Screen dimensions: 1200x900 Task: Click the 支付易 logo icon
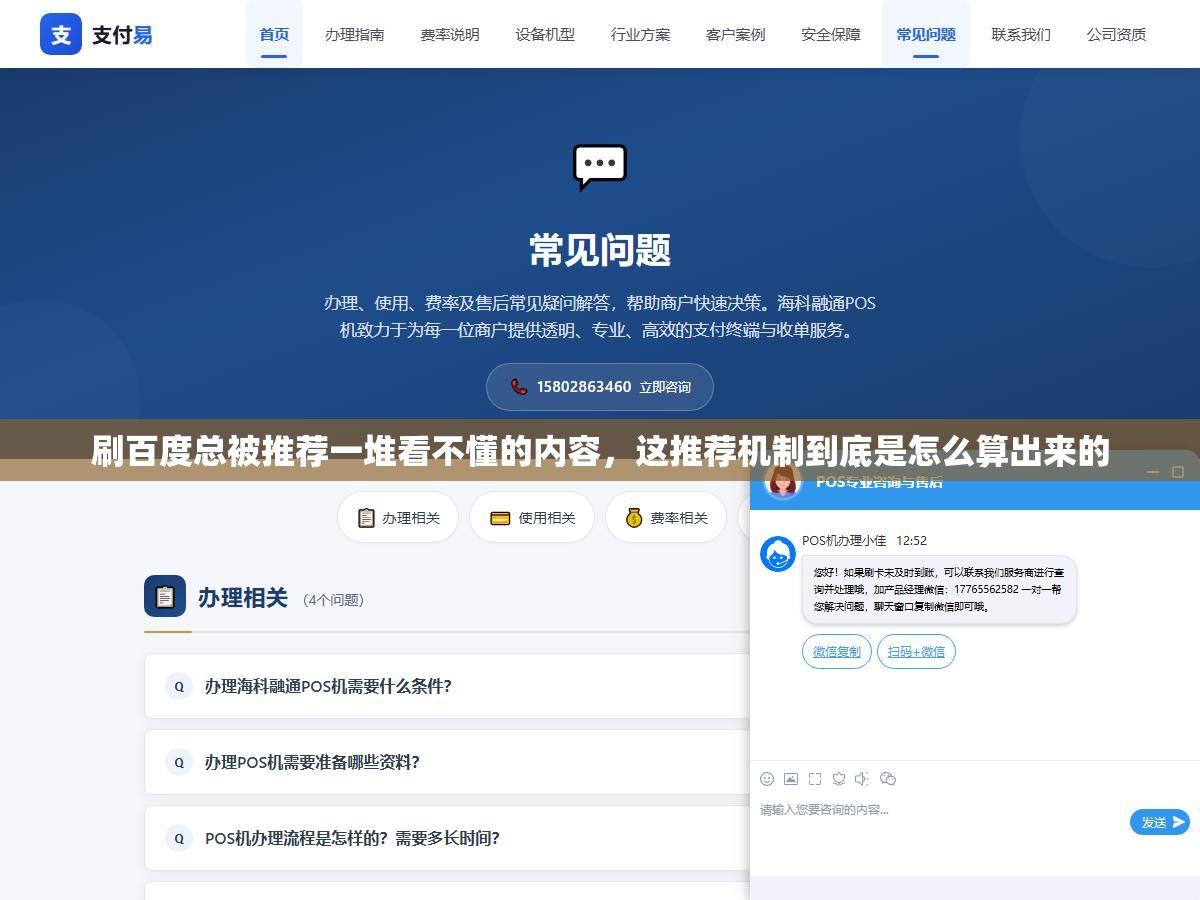61,34
